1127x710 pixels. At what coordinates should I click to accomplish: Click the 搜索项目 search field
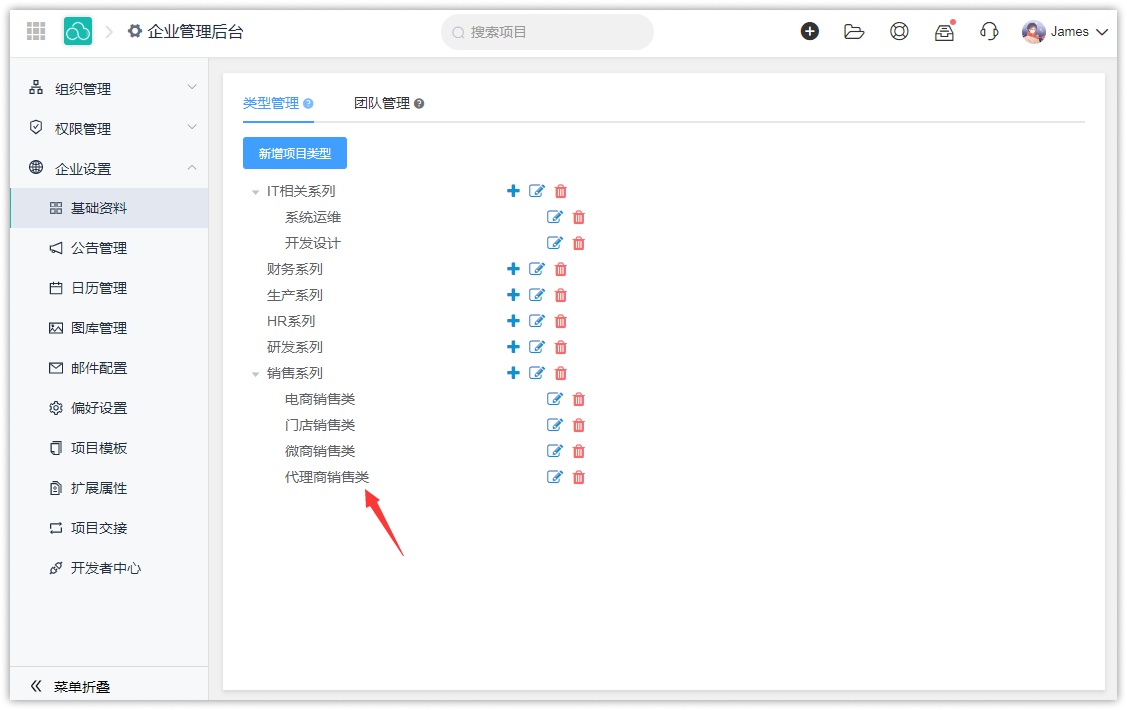(x=547, y=32)
